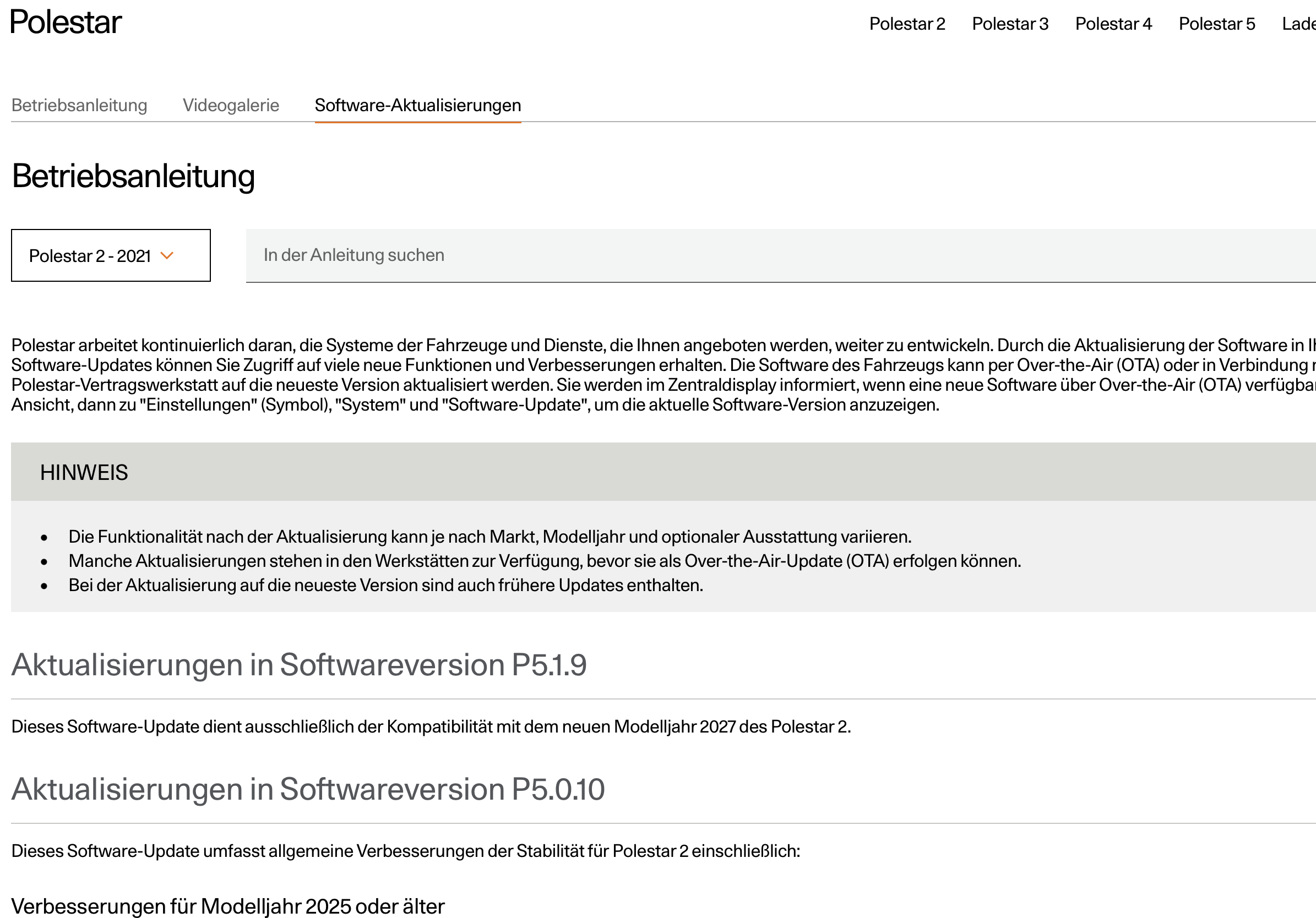Click the Polestar logo
Image resolution: width=1316 pixels, height=918 pixels.
pyautogui.click(x=66, y=23)
